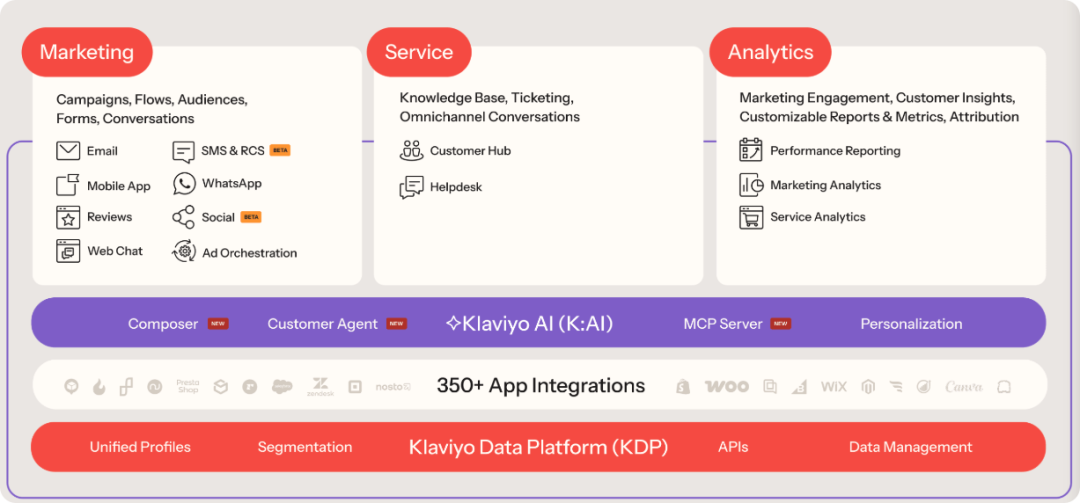Click the NEW badge next to Composer

(218, 323)
